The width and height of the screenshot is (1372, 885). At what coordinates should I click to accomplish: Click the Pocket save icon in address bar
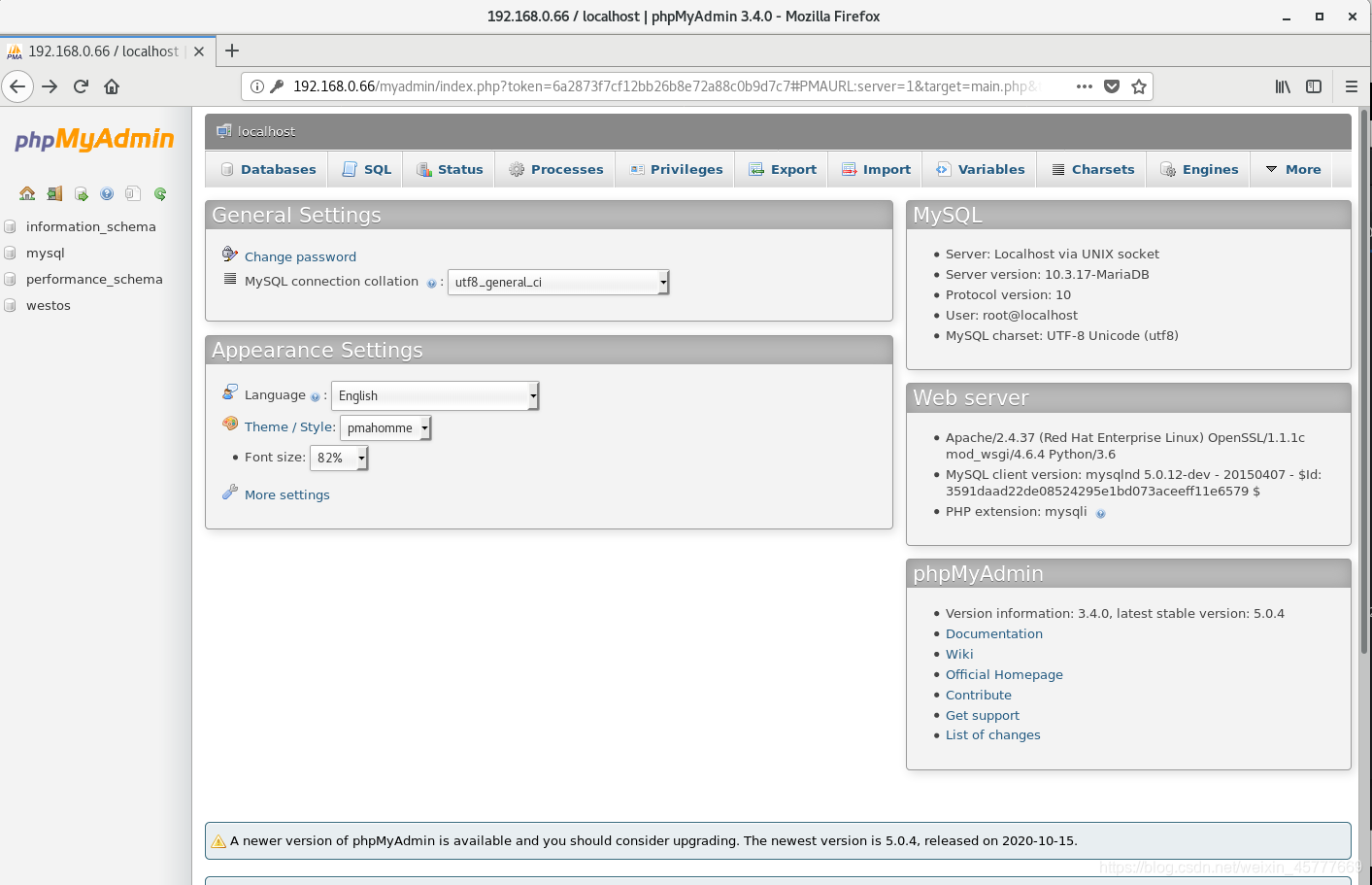[x=1112, y=86]
